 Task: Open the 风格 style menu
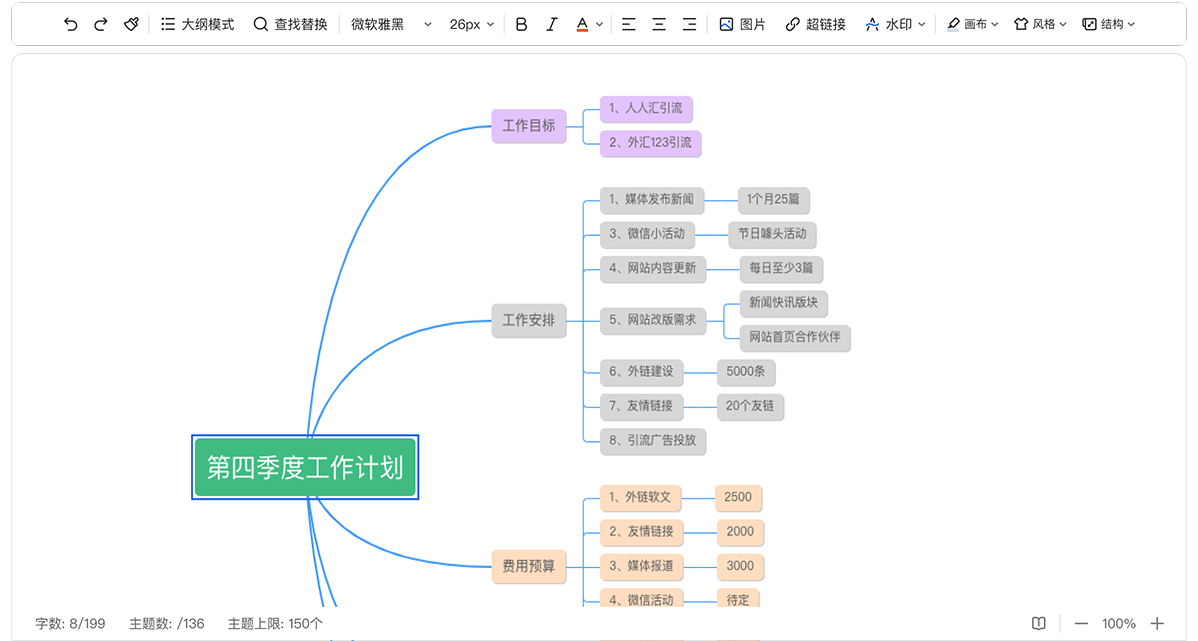coord(1040,24)
